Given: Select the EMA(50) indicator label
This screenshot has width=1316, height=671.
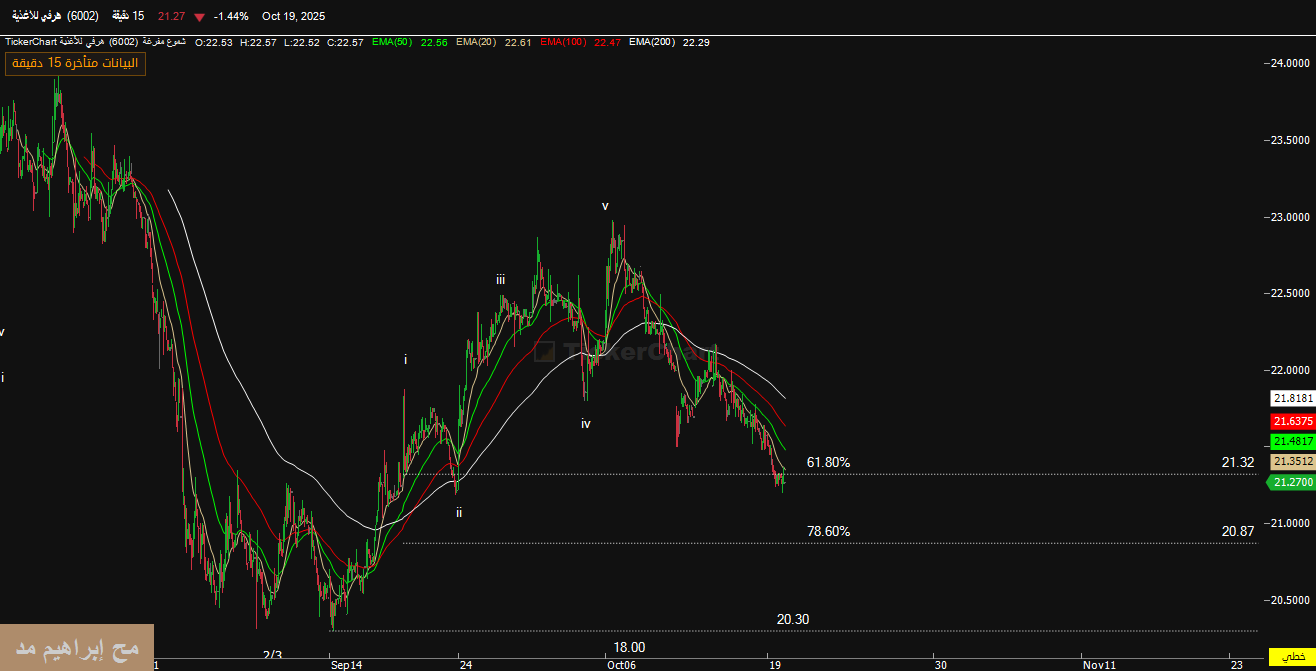Looking at the screenshot, I should [x=391, y=42].
